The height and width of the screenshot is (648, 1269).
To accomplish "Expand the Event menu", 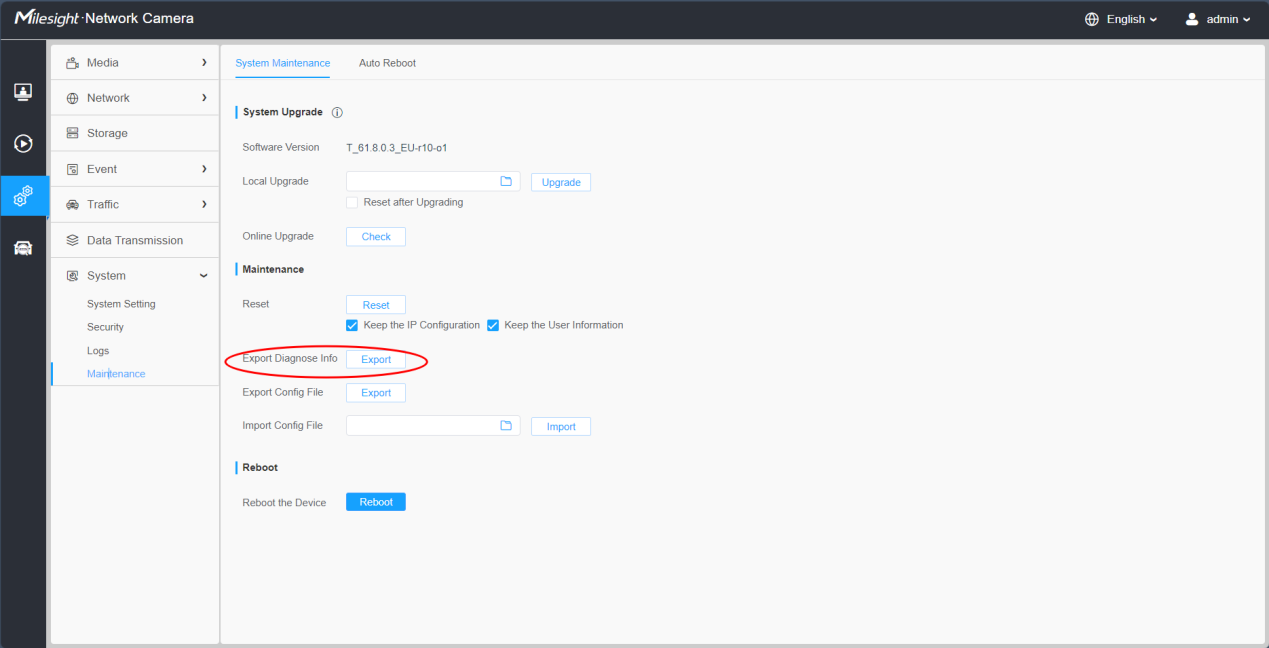I will tap(135, 169).
